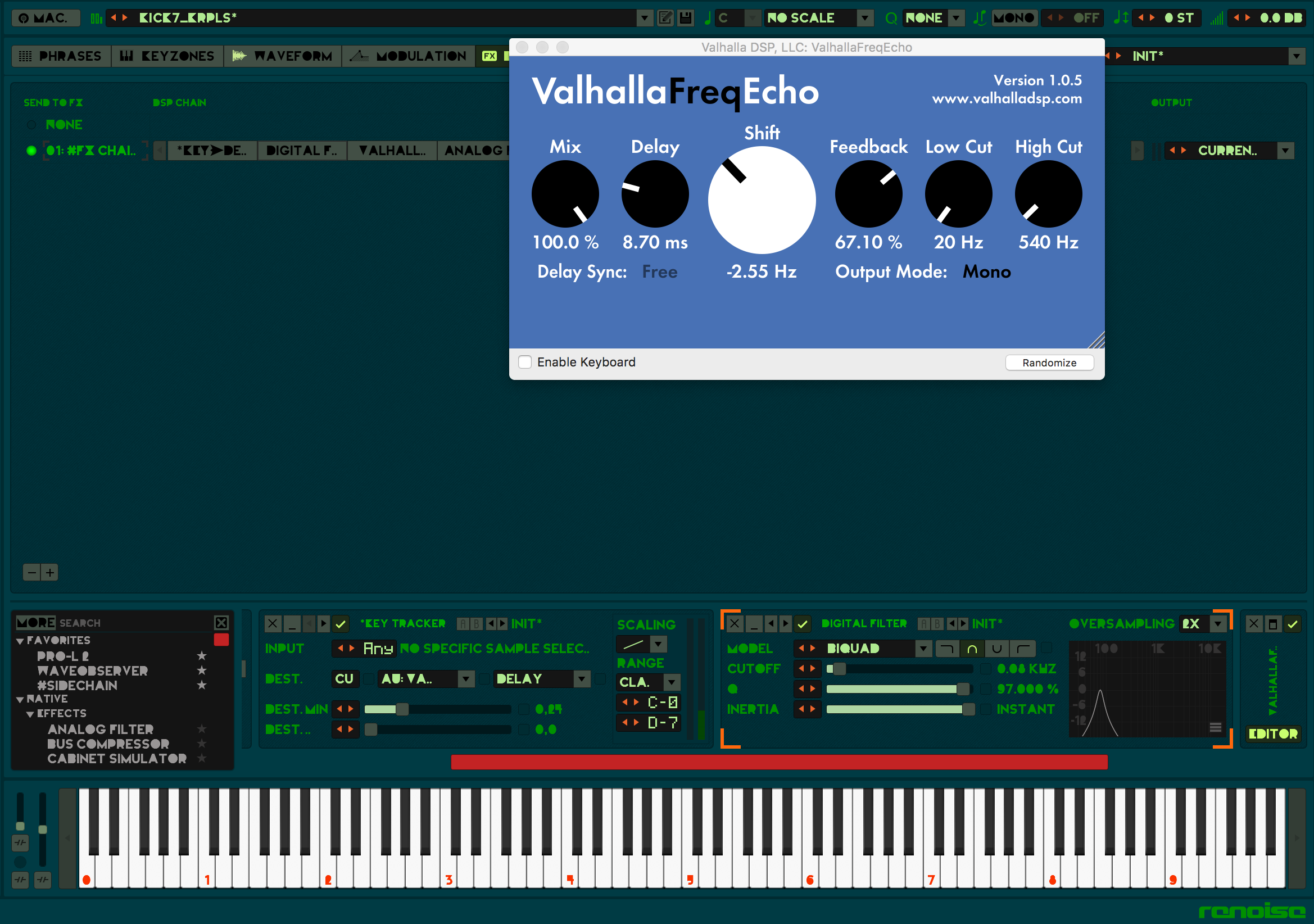The width and height of the screenshot is (1314, 924).
Task: Remove Key Tracker device with X icon
Action: [x=273, y=623]
